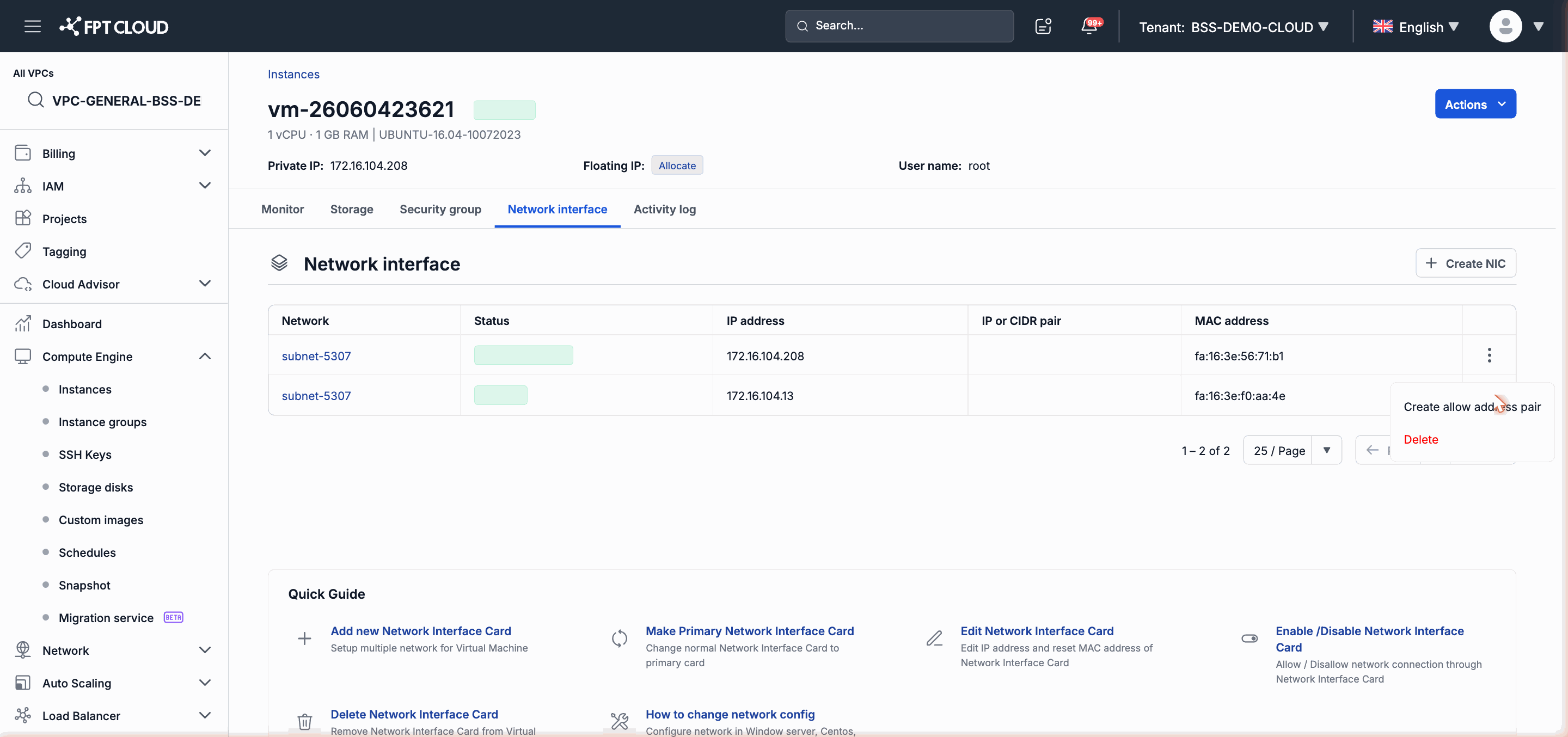The height and width of the screenshot is (737, 1568).
Task: Click the Load Balancer icon
Action: (22, 715)
